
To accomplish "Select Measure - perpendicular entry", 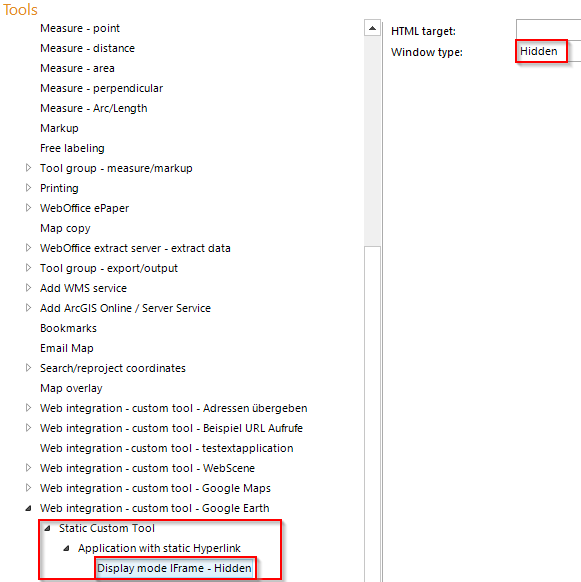I will coord(101,88).
